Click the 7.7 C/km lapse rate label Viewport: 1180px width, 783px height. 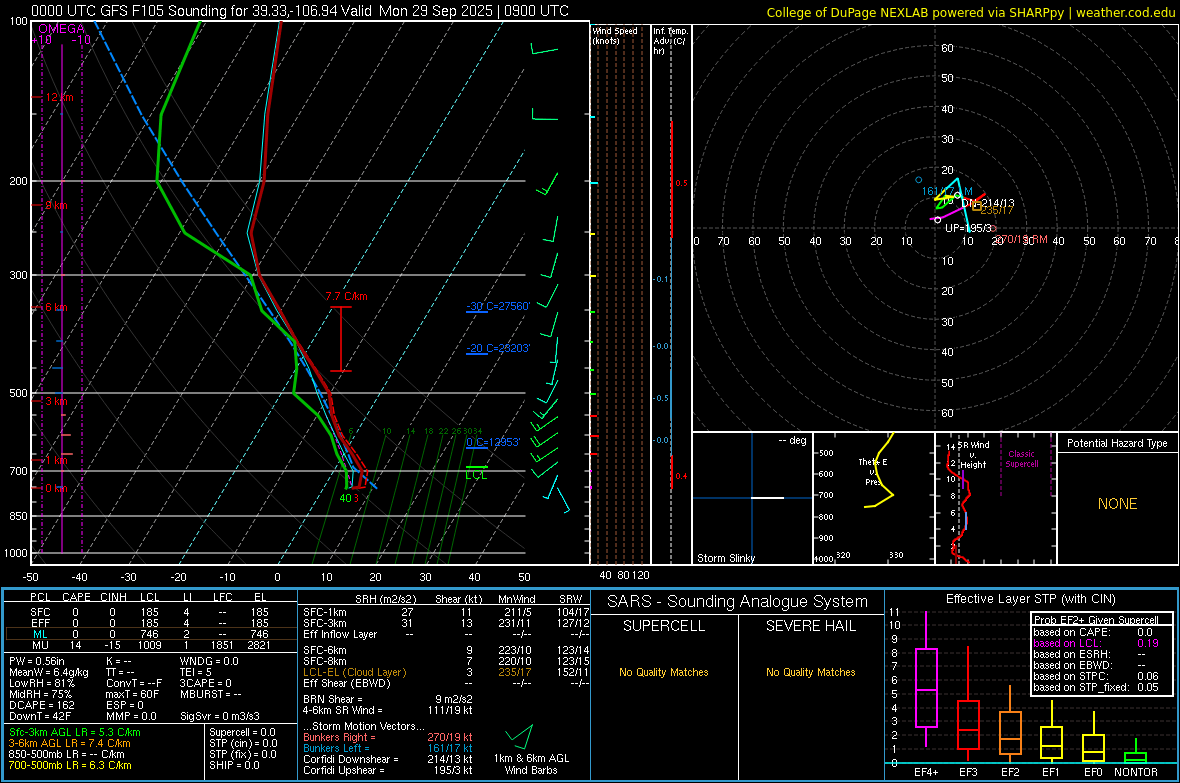pos(346,297)
